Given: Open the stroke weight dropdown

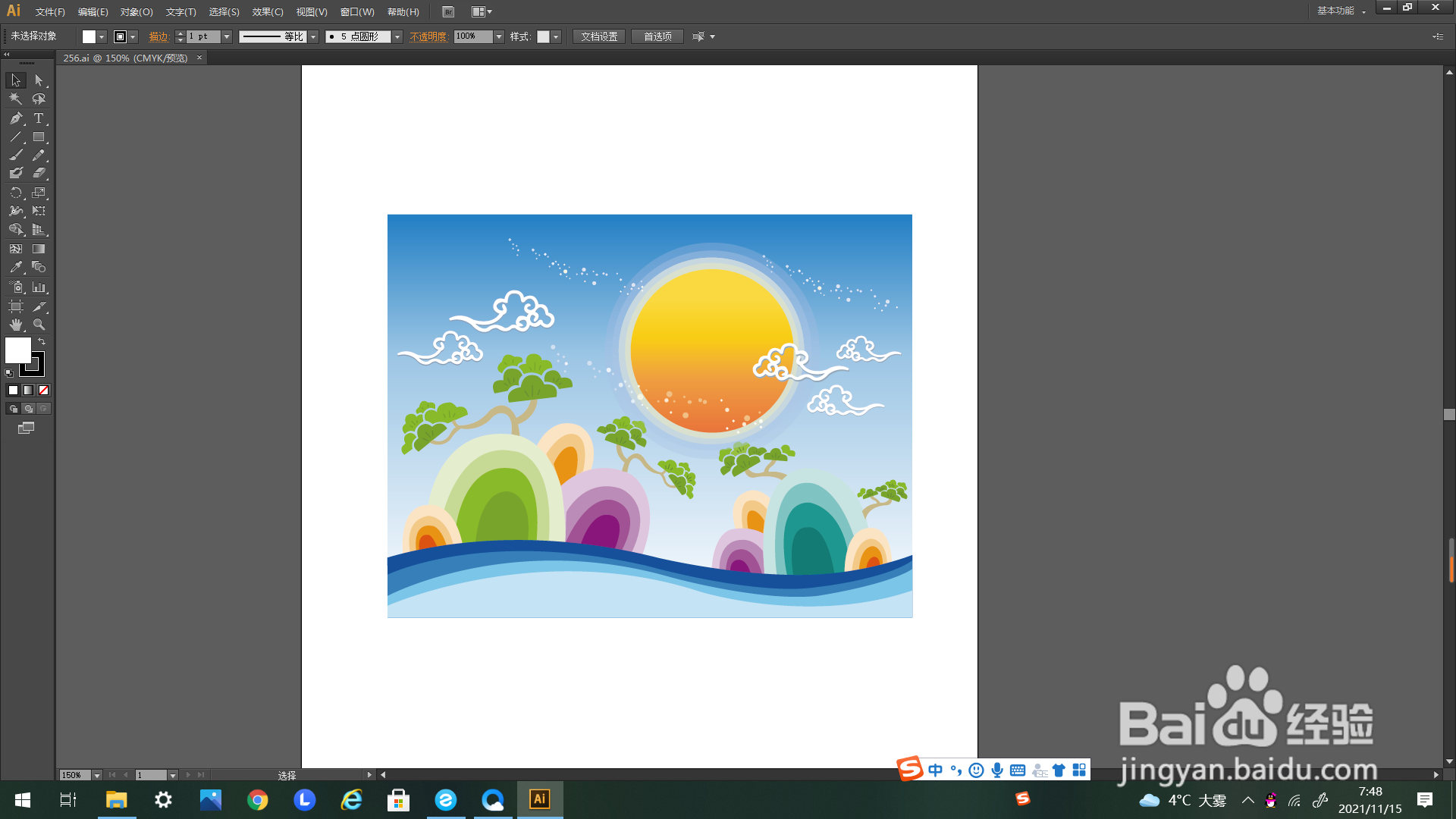Looking at the screenshot, I should [x=227, y=36].
